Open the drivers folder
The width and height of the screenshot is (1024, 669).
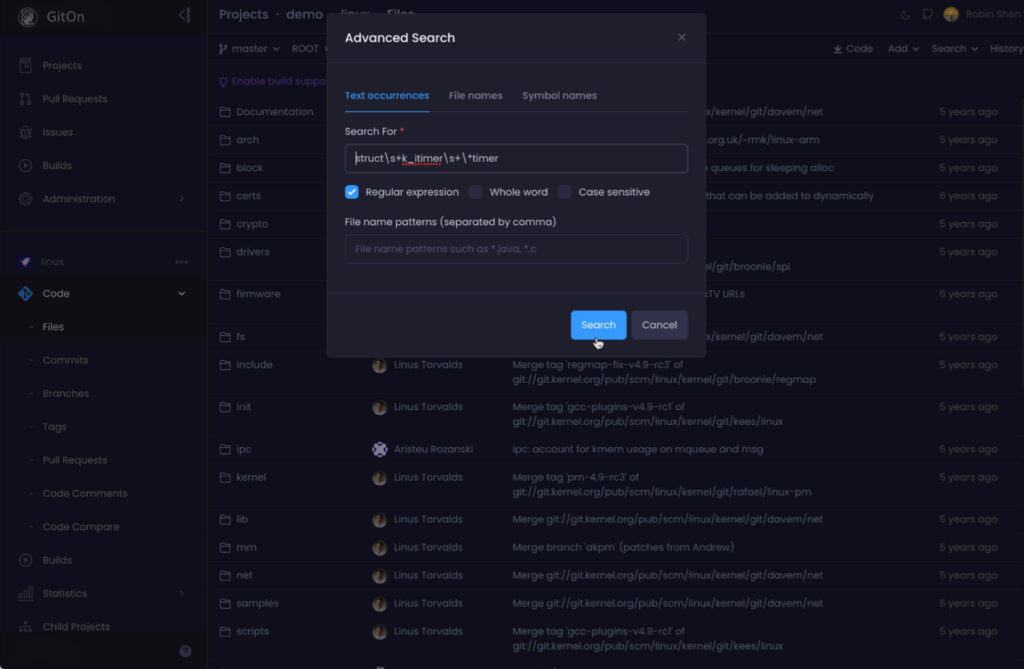(x=253, y=252)
